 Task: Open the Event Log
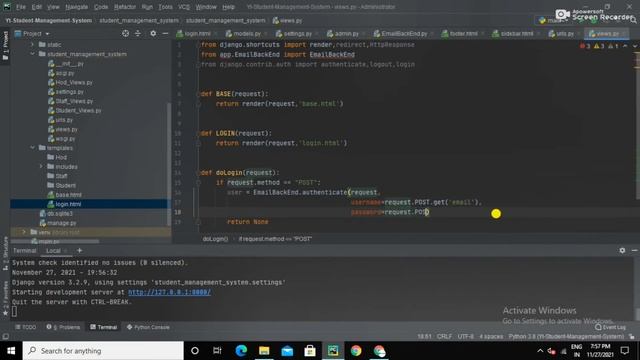(x=610, y=327)
